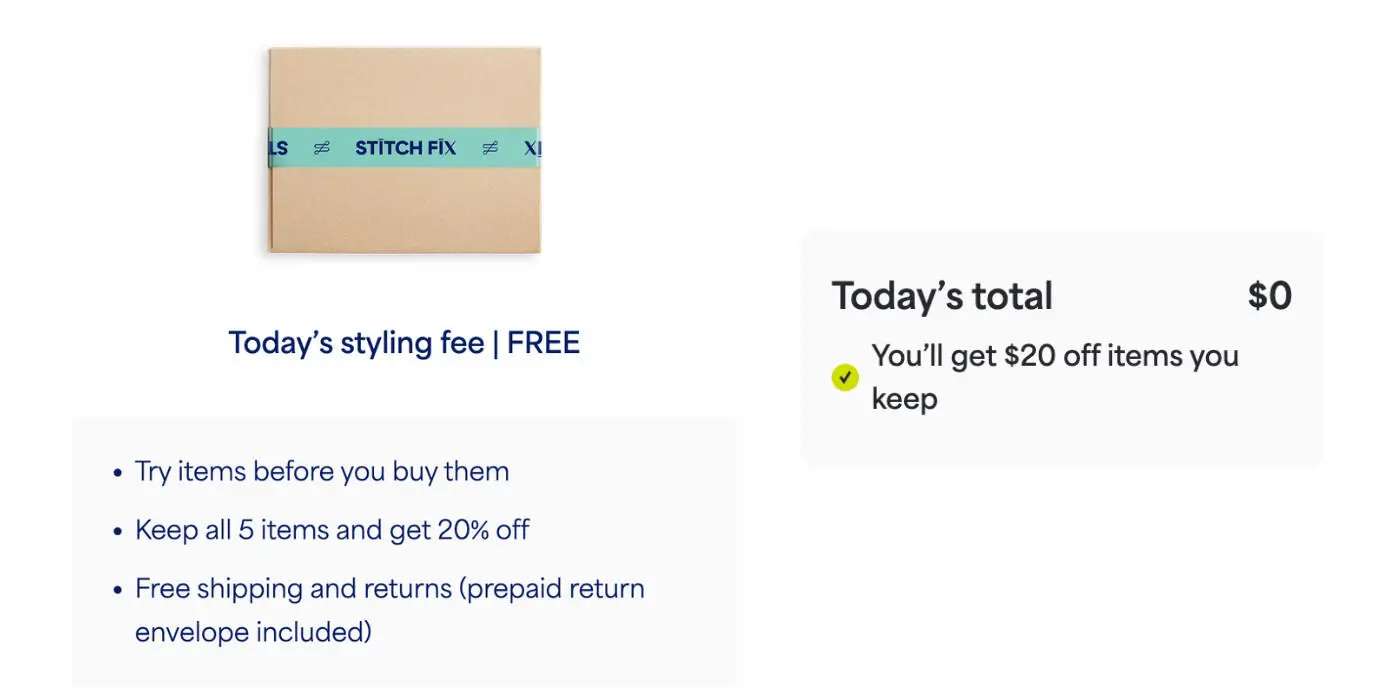Click the bullet beside "Free shipping and returns"
1400x700 pixels.
[x=117, y=589]
